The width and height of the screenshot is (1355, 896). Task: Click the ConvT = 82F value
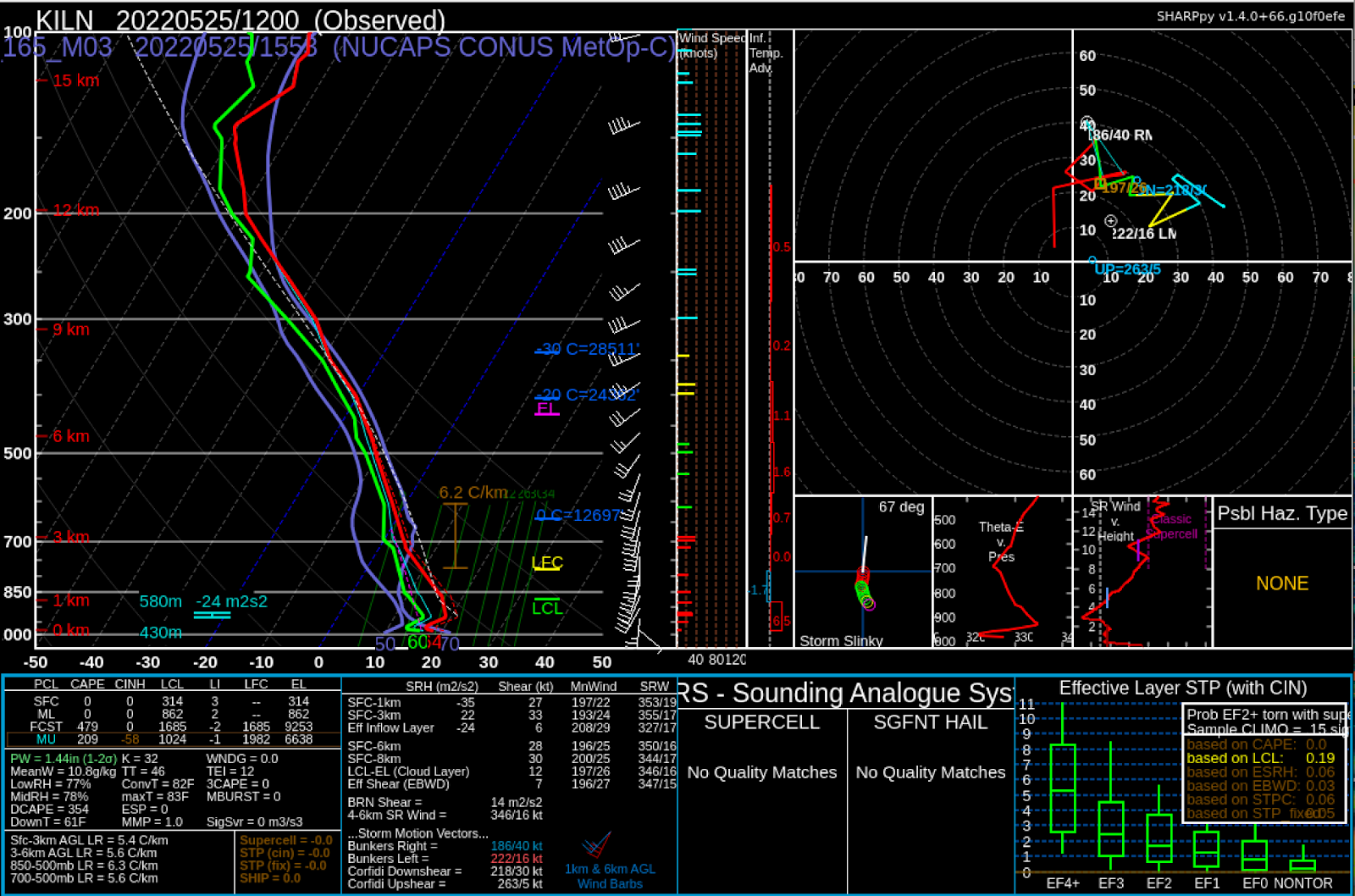click(x=158, y=784)
